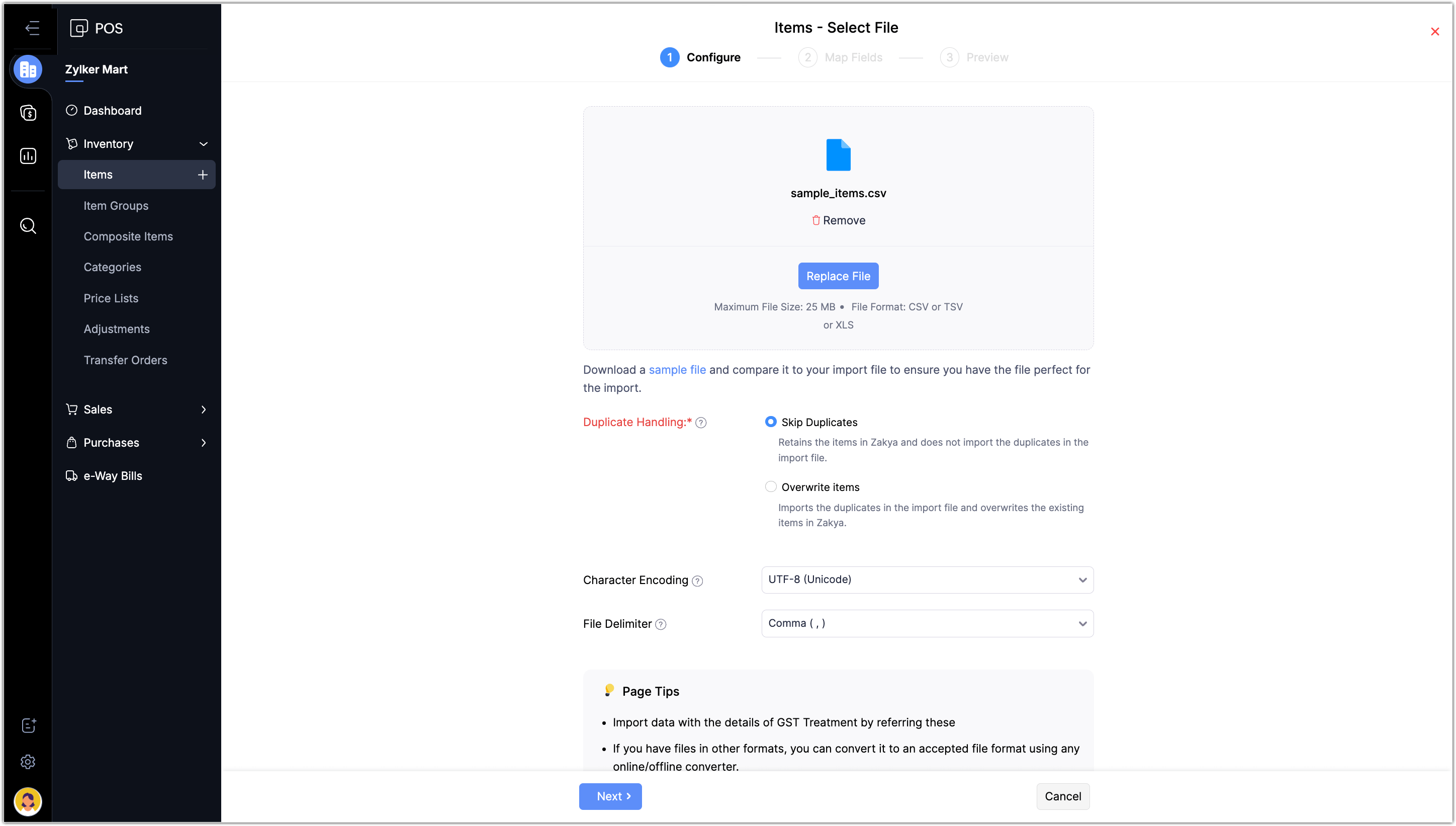The height and width of the screenshot is (826, 1456).
Task: Open the sample file link
Action: click(677, 370)
